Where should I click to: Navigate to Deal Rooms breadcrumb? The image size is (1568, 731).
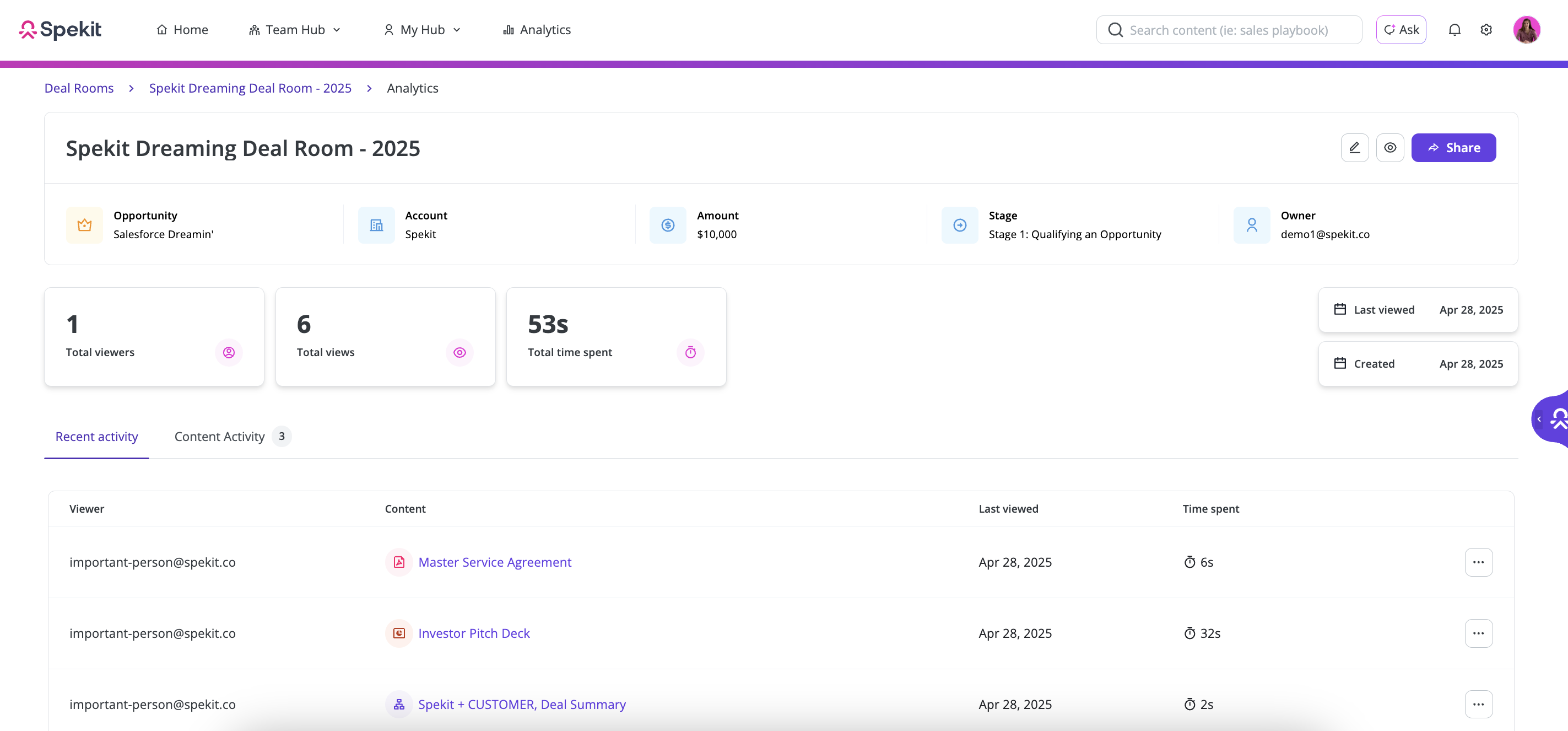(x=79, y=88)
